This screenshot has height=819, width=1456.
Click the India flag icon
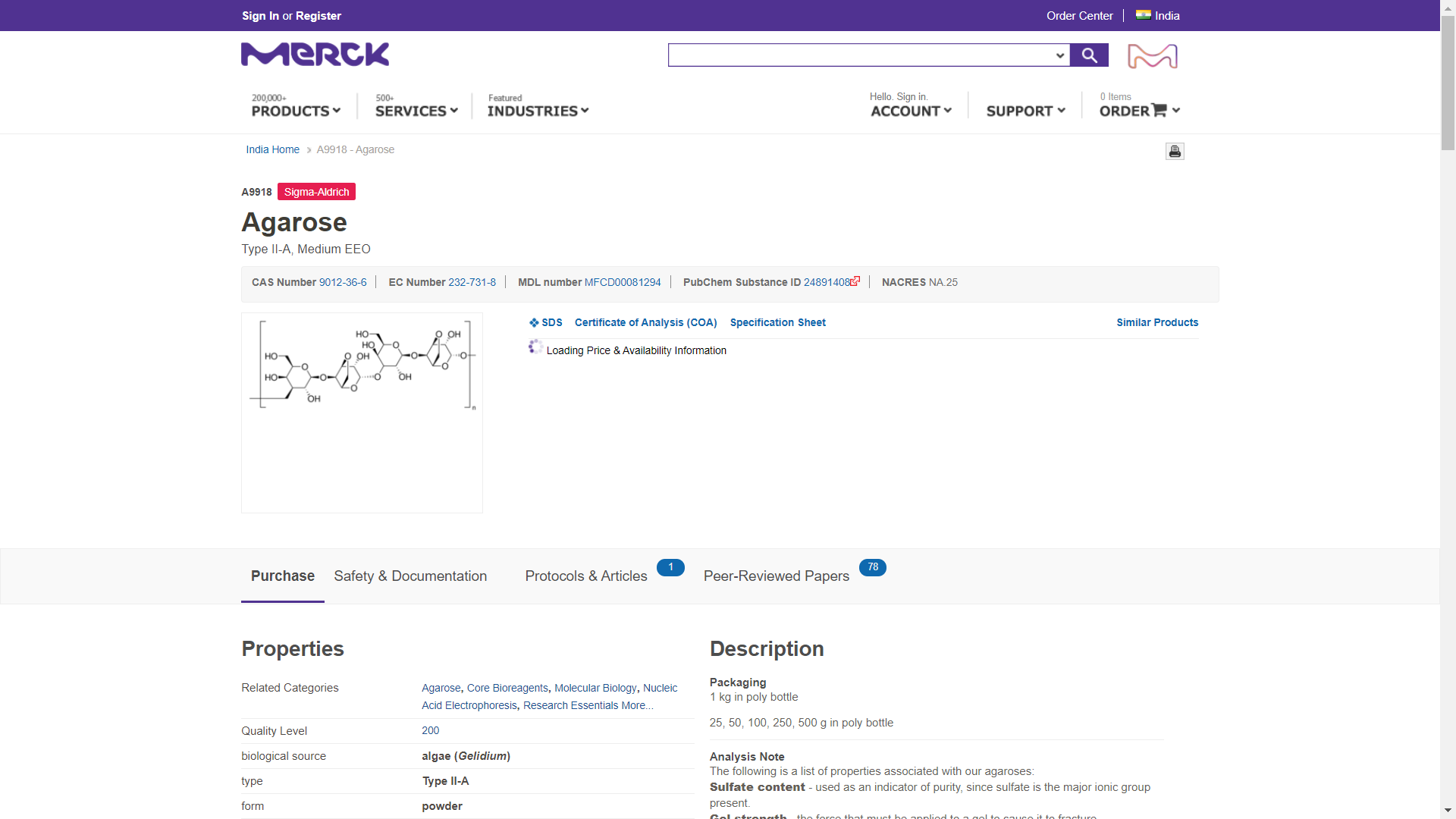coord(1143,15)
